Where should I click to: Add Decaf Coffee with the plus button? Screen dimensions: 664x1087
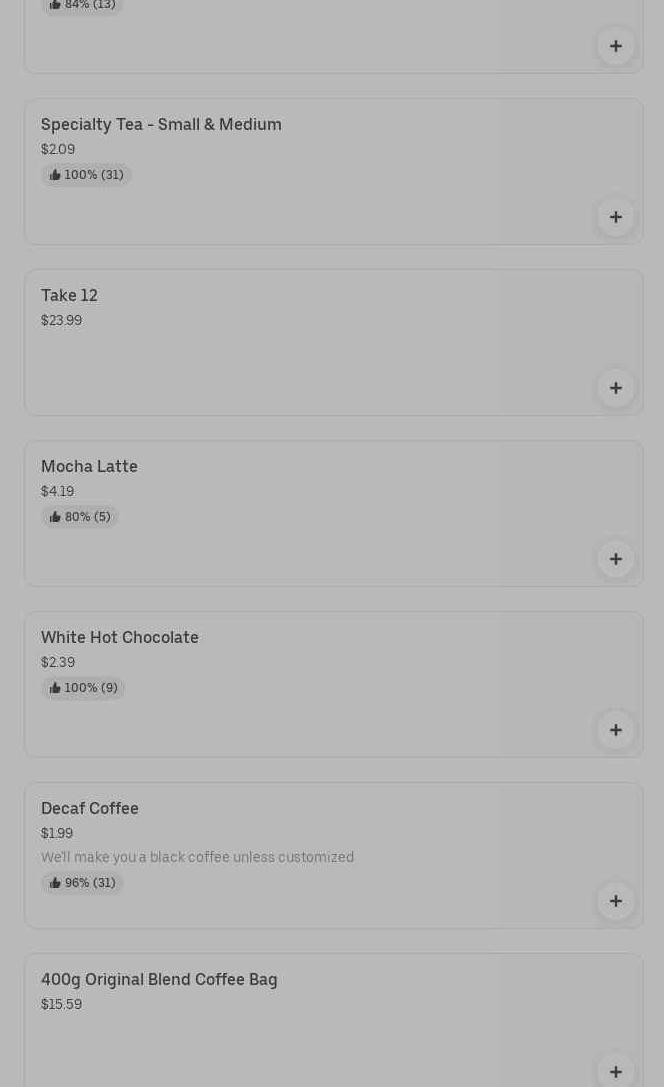point(615,901)
